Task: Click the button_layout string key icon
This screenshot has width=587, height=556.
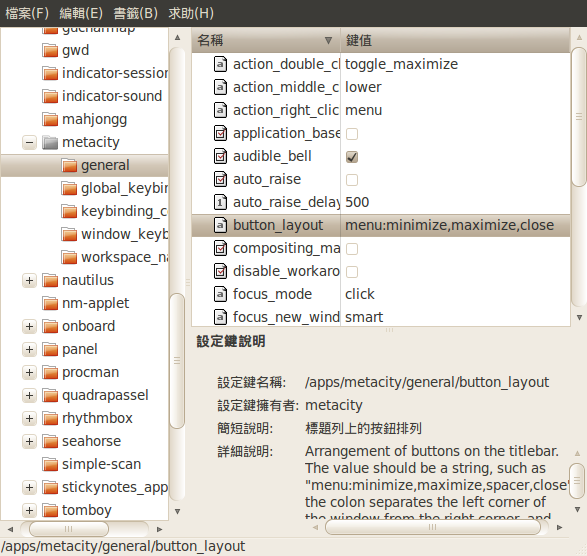Action: (220, 225)
